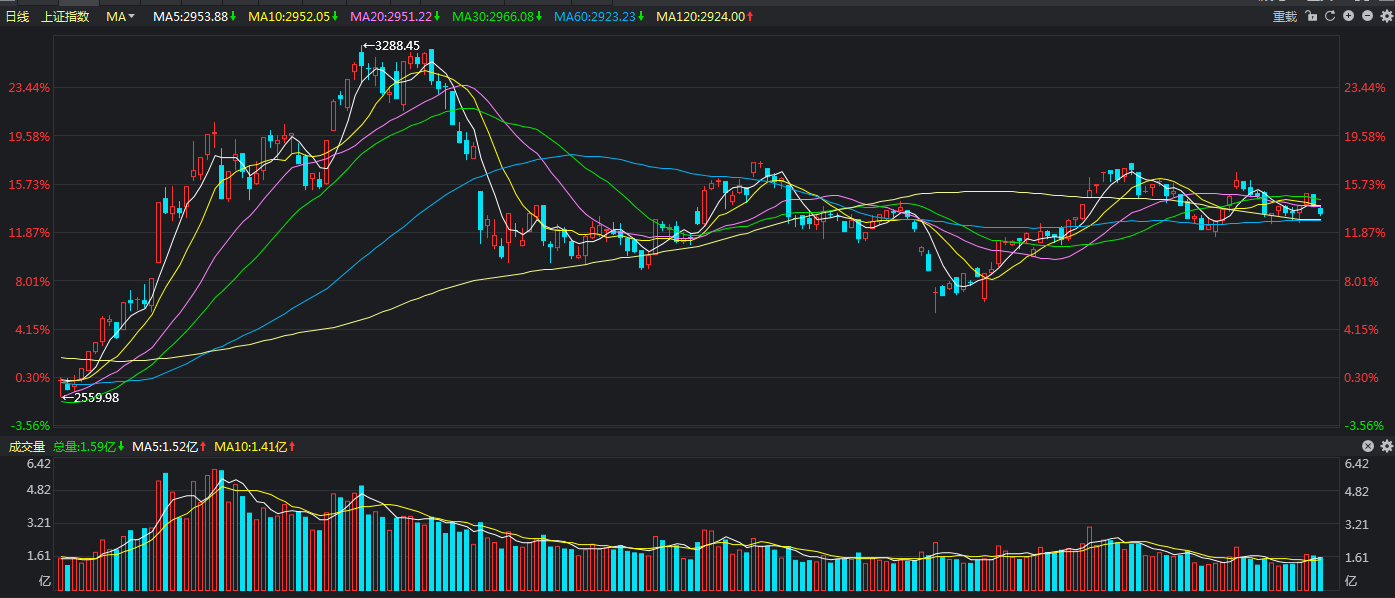Click the left volume axis 6.42 label
1395x598 pixels.
click(x=38, y=464)
